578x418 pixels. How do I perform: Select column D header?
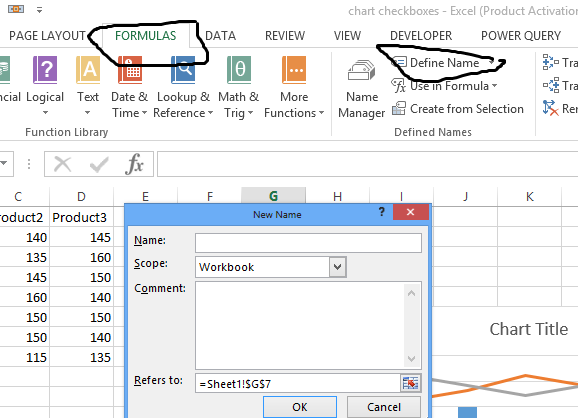pyautogui.click(x=81, y=196)
